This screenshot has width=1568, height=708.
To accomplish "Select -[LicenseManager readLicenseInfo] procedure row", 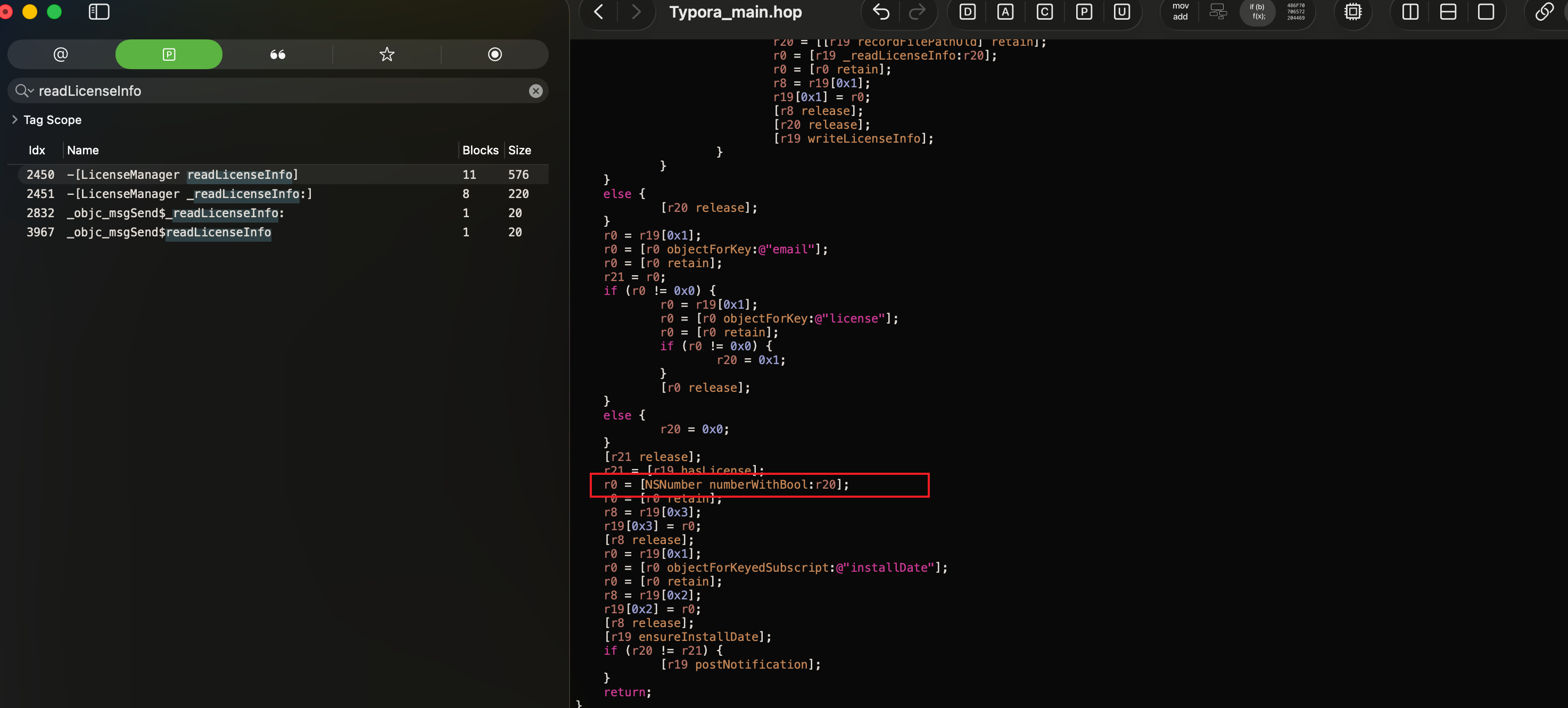I will pos(283,175).
